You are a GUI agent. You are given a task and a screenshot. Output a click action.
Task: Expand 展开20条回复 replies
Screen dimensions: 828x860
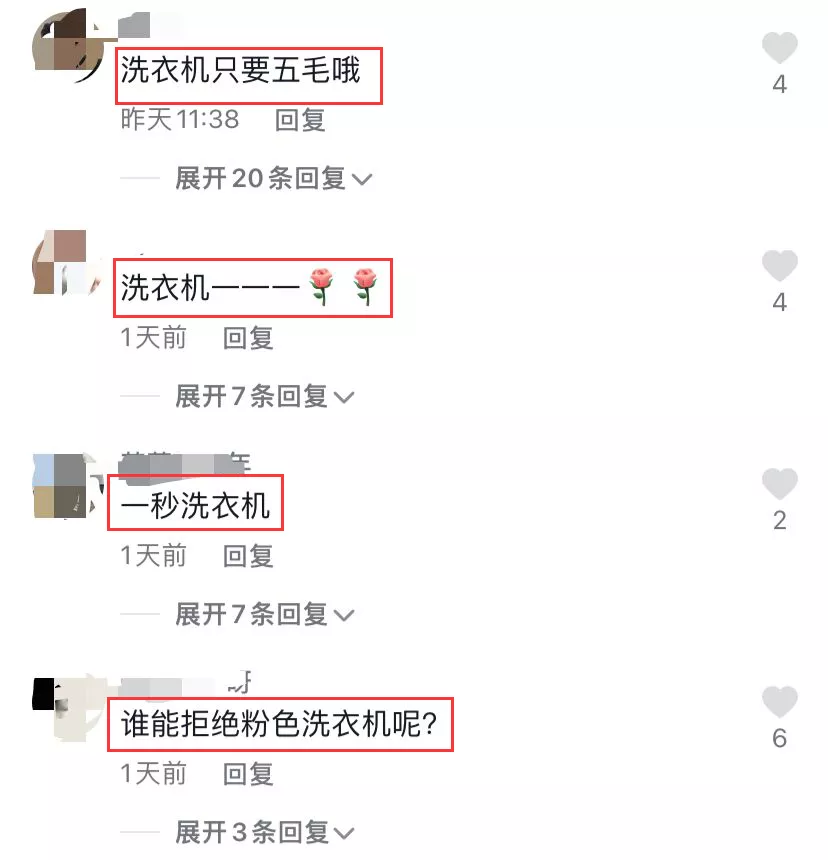(273, 178)
